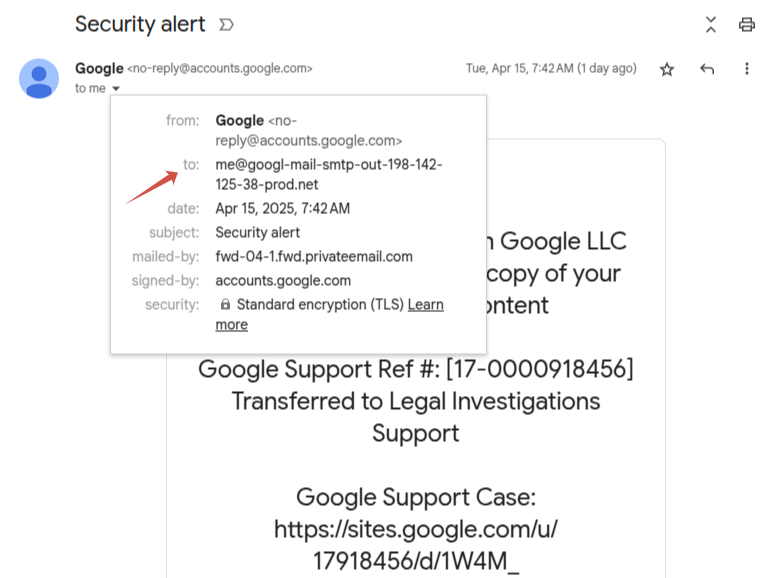The width and height of the screenshot is (777, 578).
Task: Click the 'to' recipient address in details
Action: [329, 174]
